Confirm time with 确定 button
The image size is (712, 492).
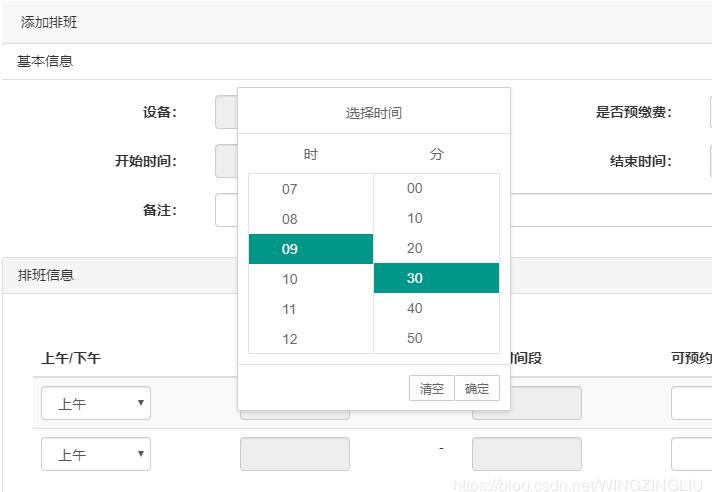[x=477, y=389]
